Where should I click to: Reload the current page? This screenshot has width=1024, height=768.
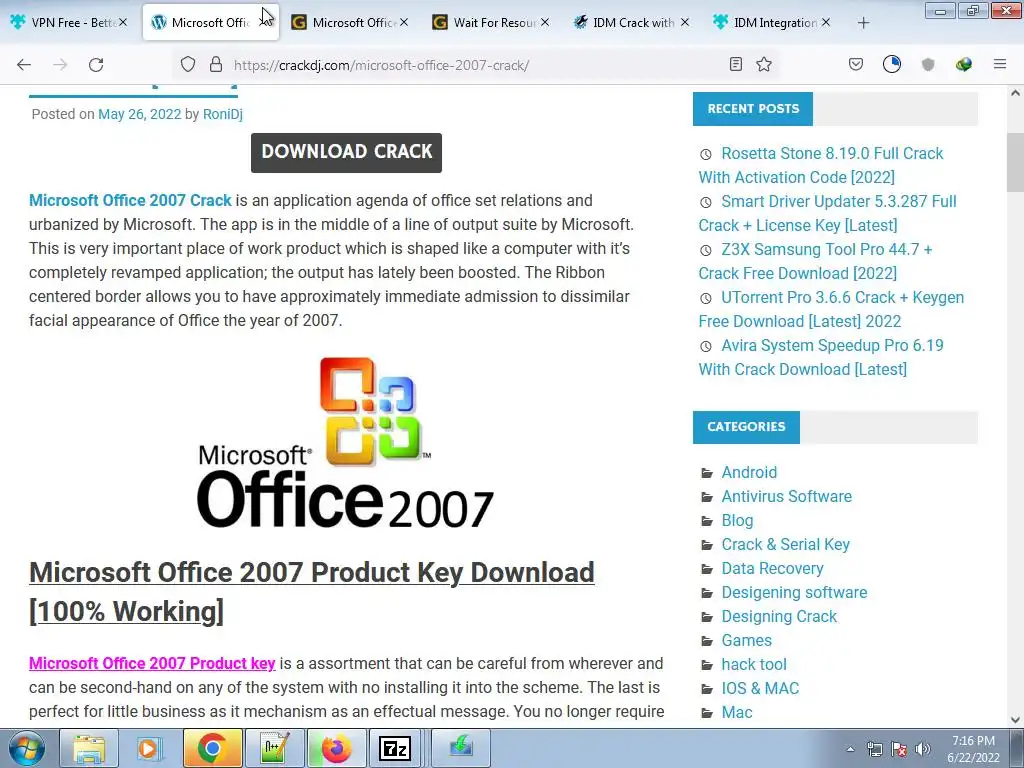(96, 65)
